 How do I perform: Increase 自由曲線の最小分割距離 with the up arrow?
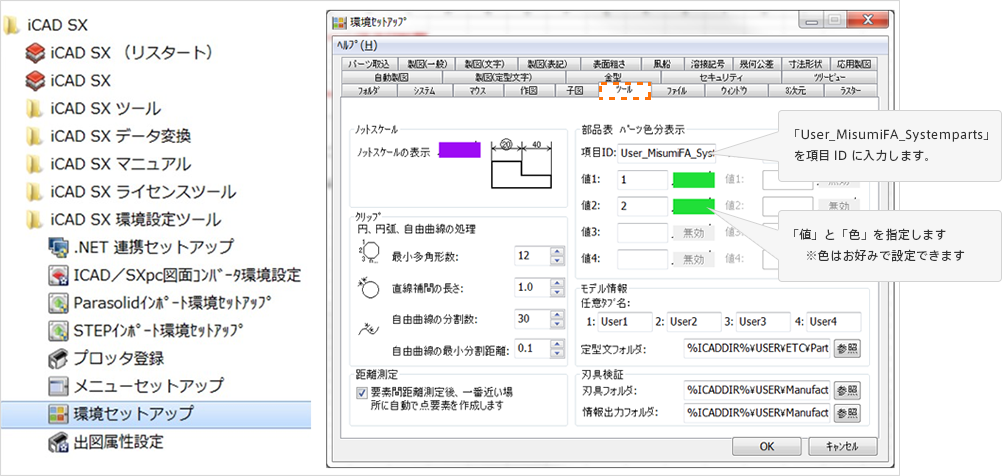pyautogui.click(x=558, y=344)
